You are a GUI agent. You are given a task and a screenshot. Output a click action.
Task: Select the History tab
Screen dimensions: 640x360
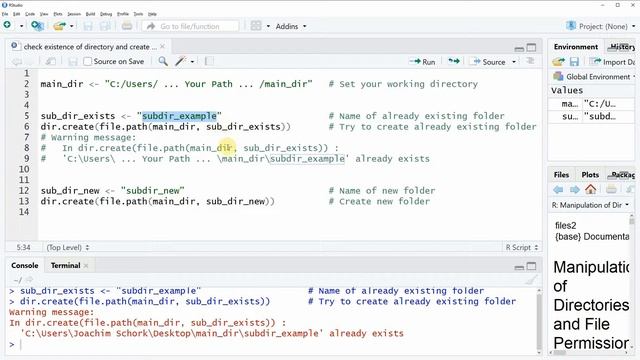621,47
